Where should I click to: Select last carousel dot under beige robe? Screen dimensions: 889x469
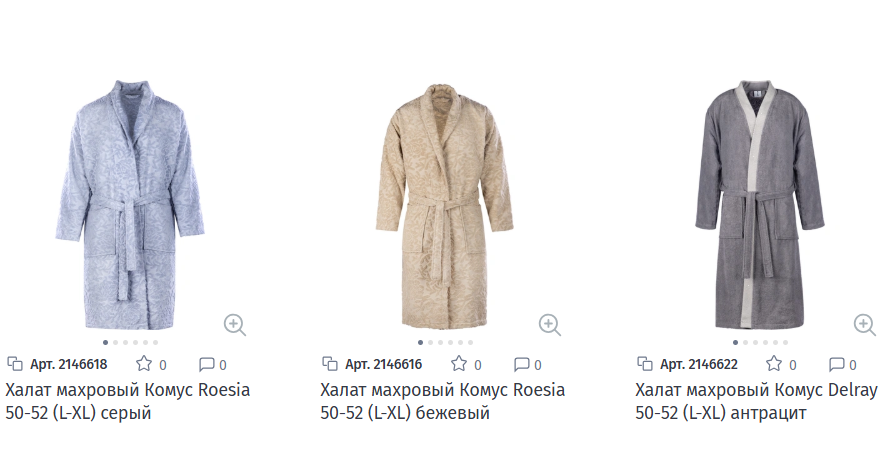click(x=471, y=343)
